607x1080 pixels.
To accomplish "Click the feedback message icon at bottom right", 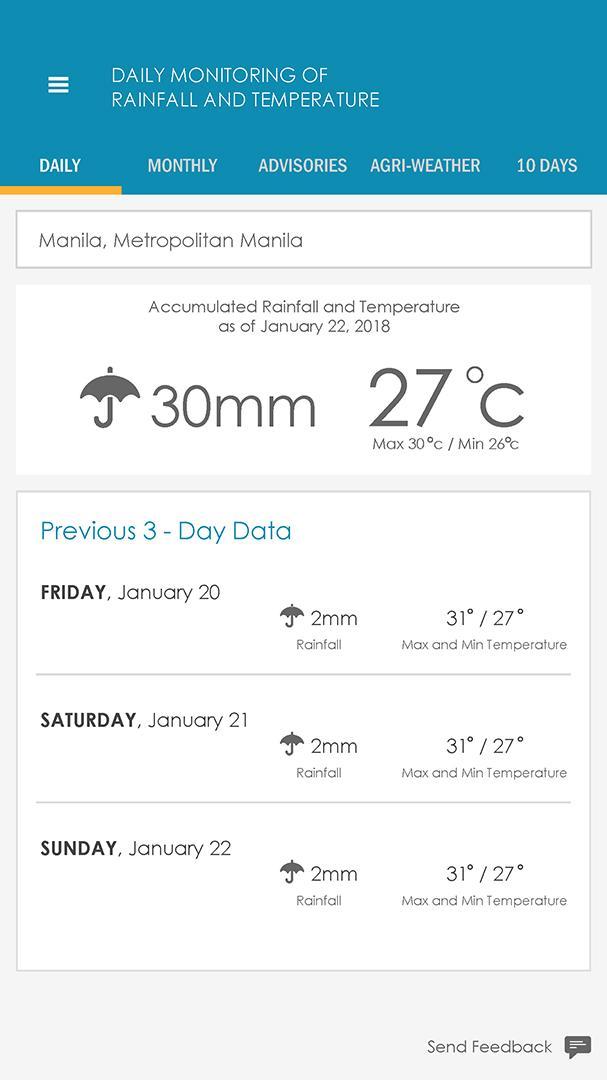I will click(578, 1047).
